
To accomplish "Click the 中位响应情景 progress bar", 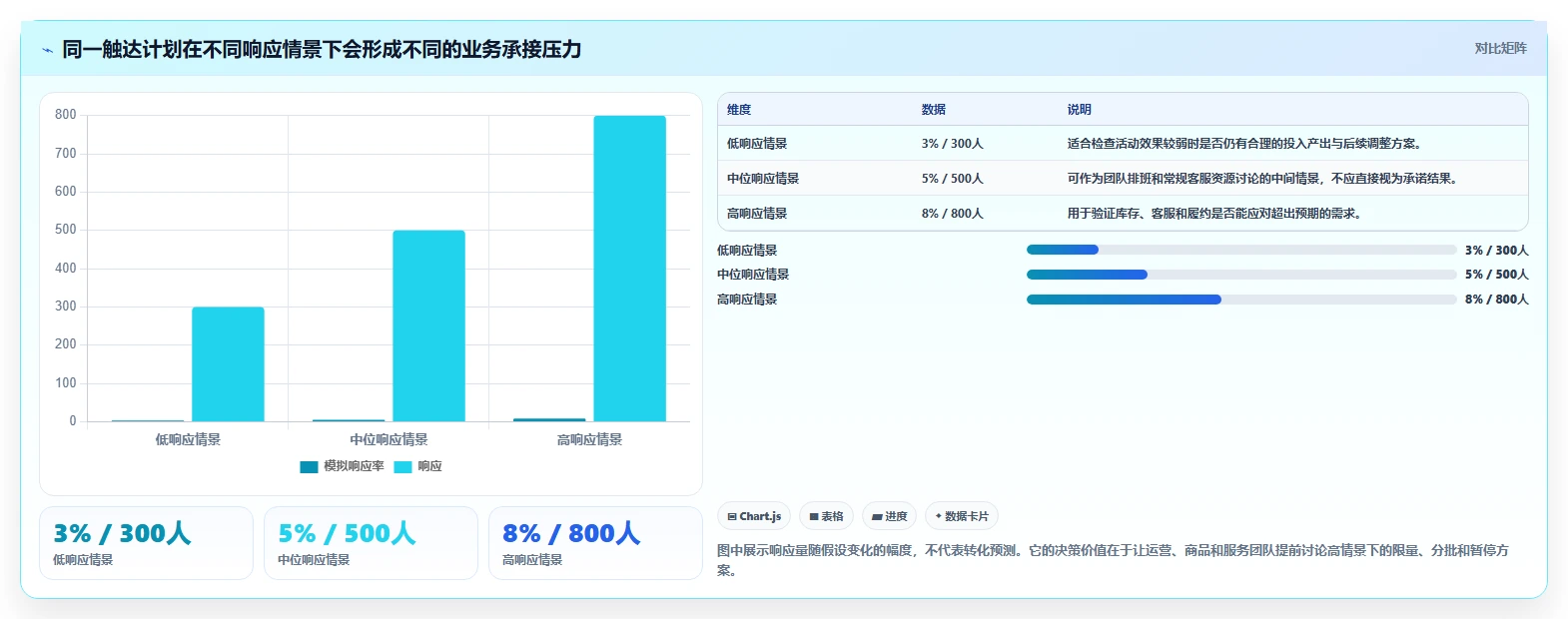I will coord(1241,275).
